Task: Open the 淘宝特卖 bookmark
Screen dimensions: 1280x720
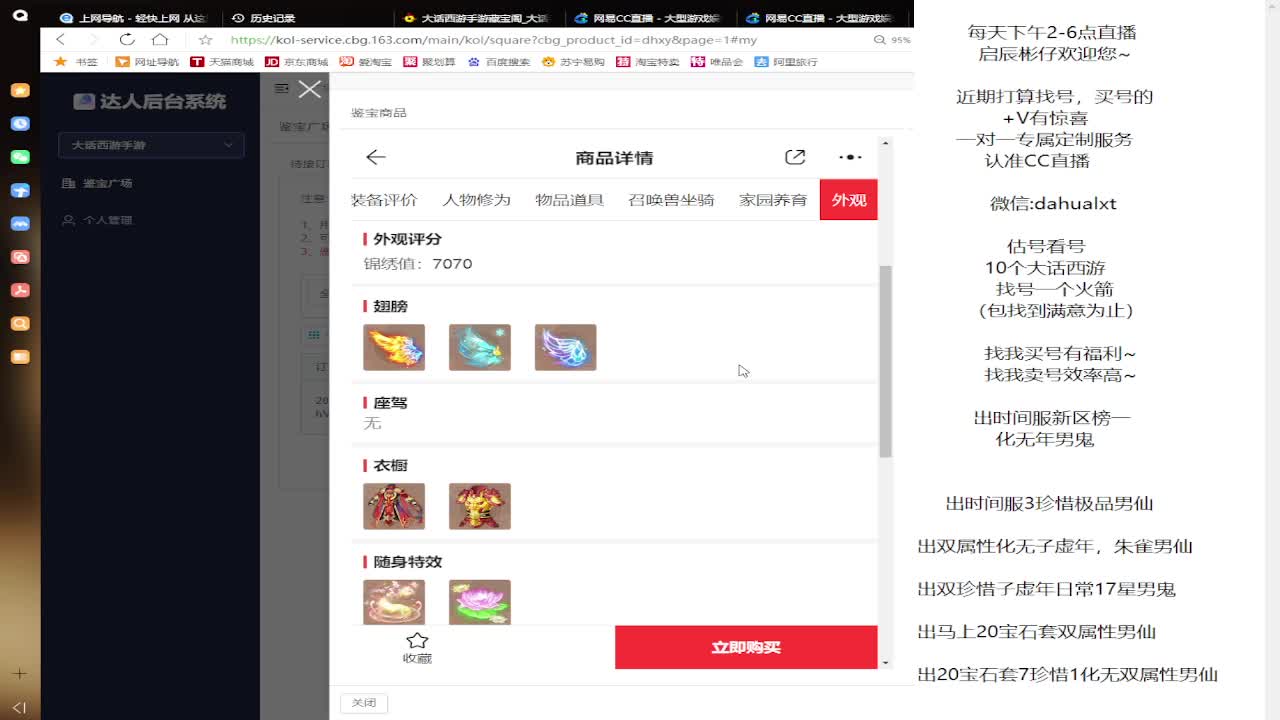Action: tap(648, 61)
